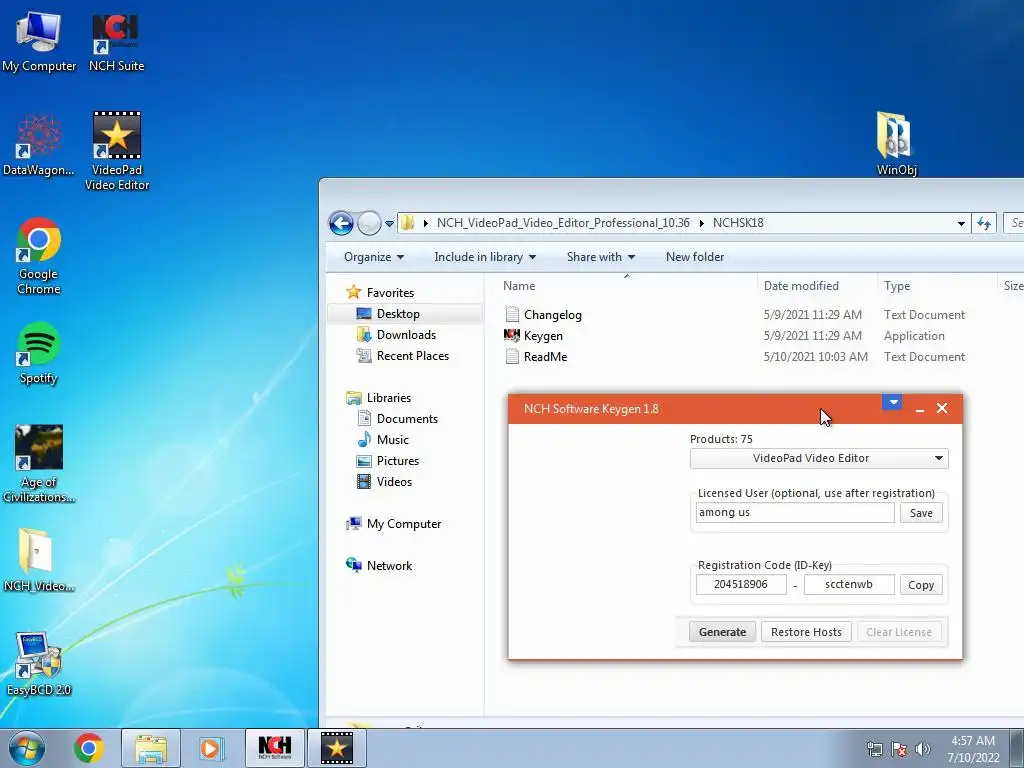
Task: Open network tray icon
Action: (x=874, y=749)
